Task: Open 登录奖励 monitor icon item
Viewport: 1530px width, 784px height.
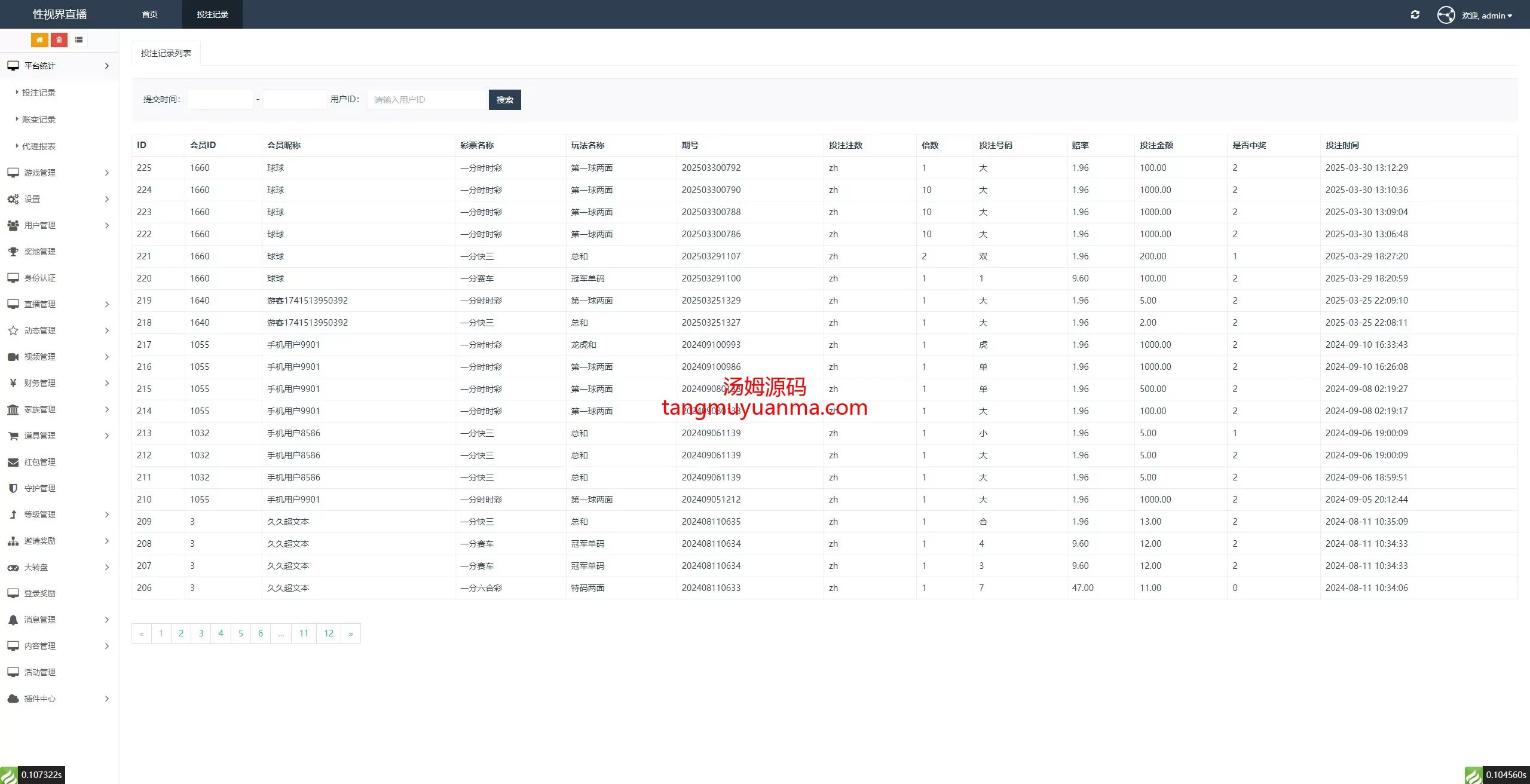Action: pyautogui.click(x=39, y=593)
